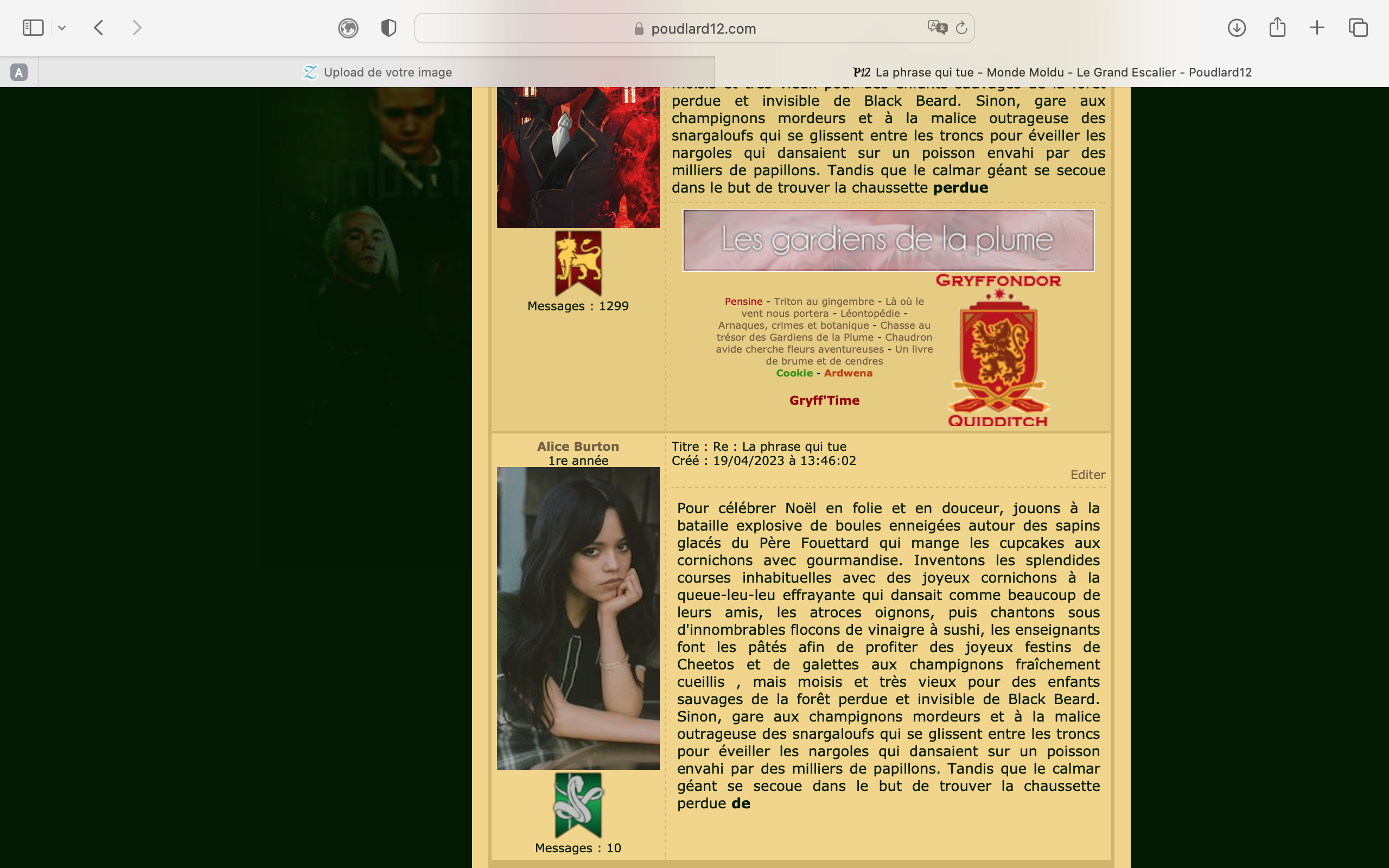Open Alice Burton's profile name link
1389x868 pixels.
pos(577,446)
